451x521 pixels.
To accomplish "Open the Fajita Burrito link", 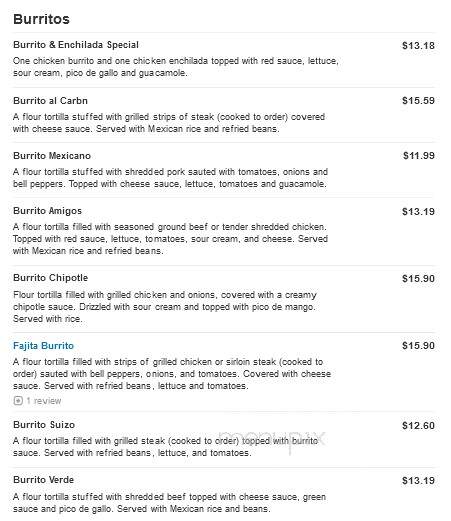I will (43, 346).
